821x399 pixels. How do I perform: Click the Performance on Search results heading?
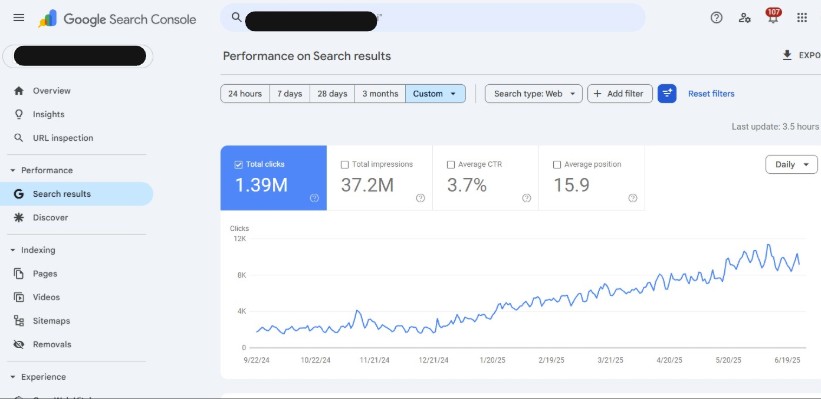click(307, 56)
